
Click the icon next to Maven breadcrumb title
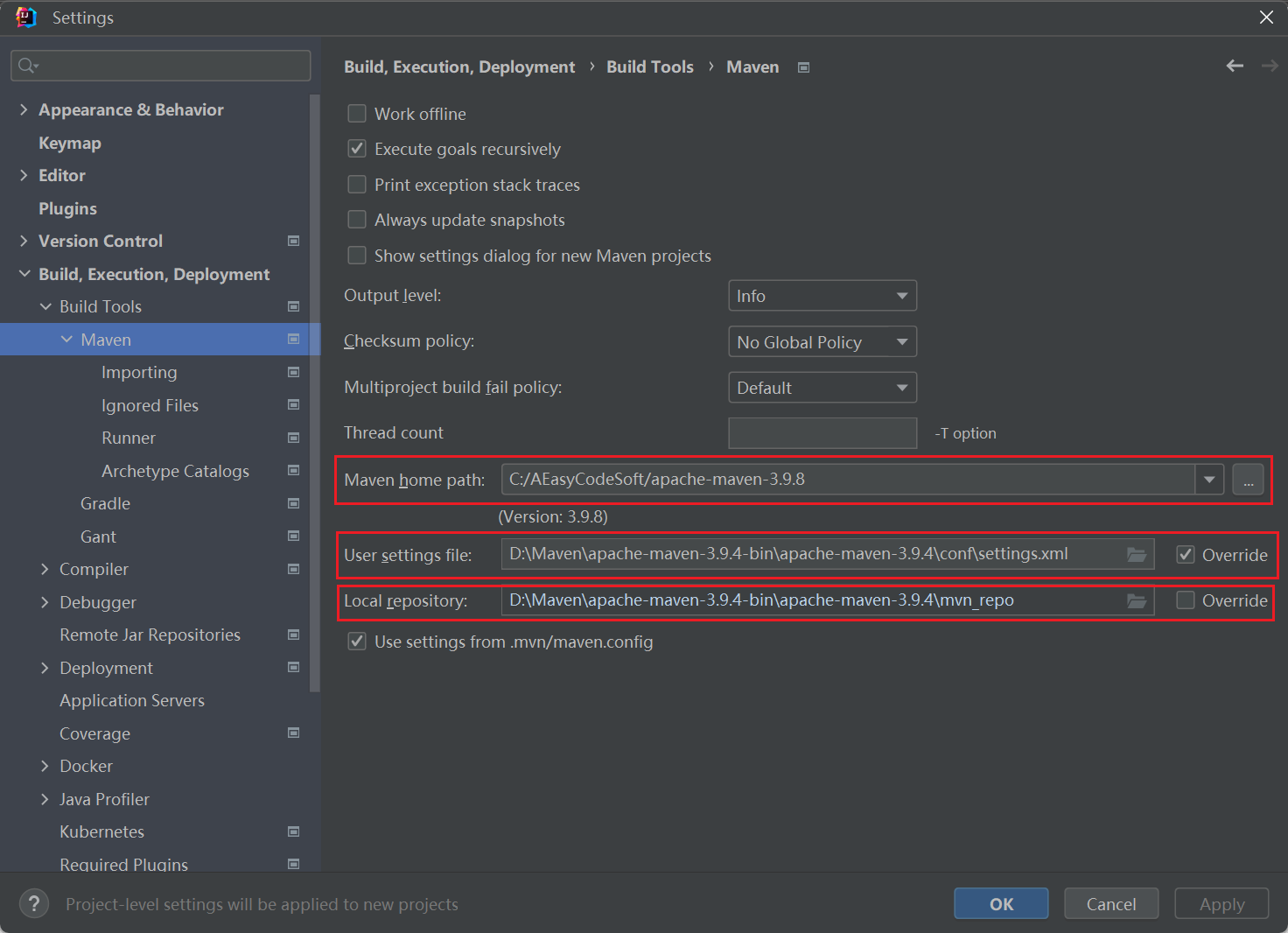point(804,67)
